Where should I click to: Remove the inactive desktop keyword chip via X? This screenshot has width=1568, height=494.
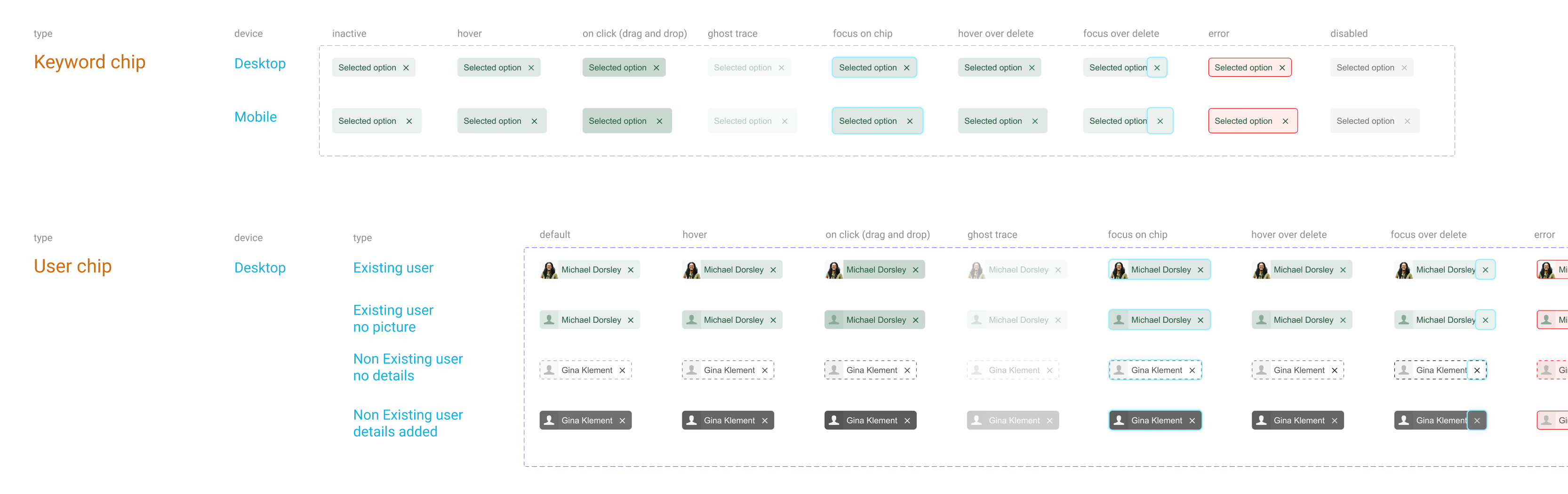pyautogui.click(x=406, y=68)
